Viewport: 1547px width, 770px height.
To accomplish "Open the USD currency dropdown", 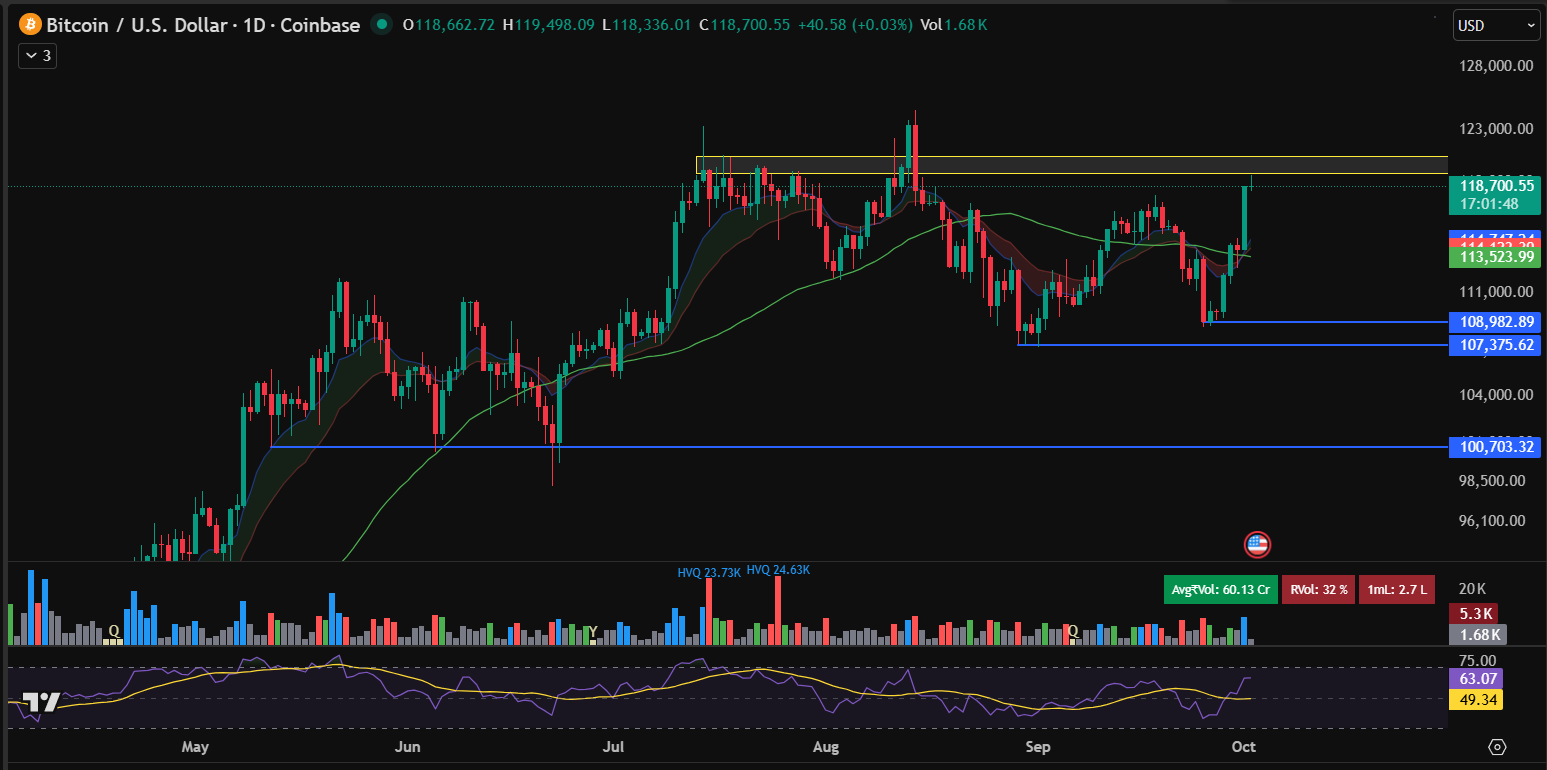I will pyautogui.click(x=1495, y=26).
